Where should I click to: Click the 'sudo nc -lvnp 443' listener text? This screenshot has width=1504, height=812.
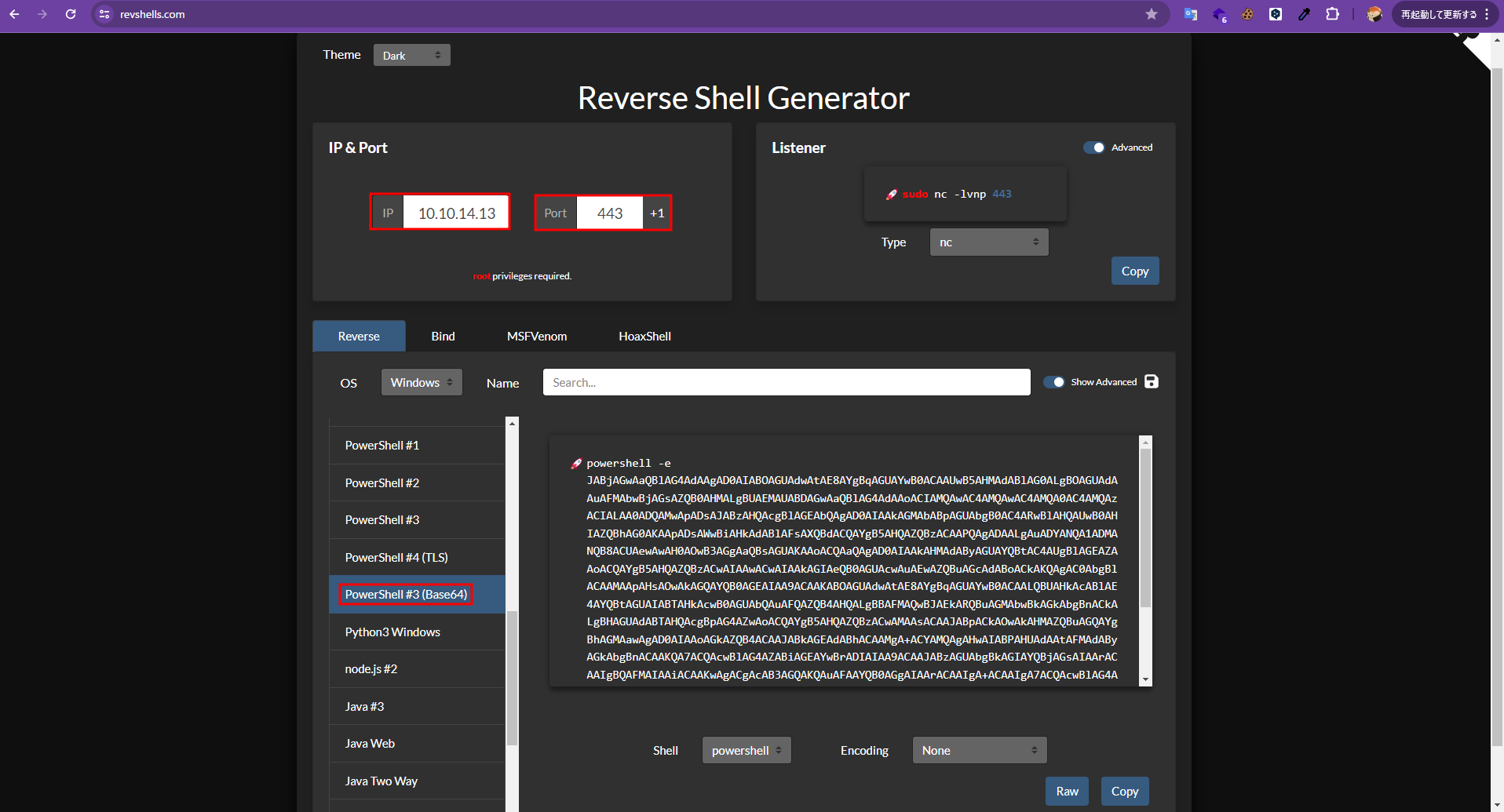957,194
